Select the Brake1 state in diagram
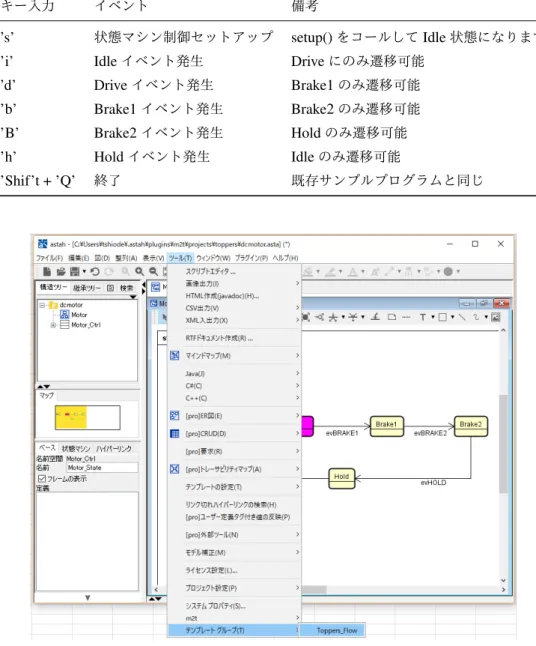This screenshot has width=536, height=646. point(386,426)
